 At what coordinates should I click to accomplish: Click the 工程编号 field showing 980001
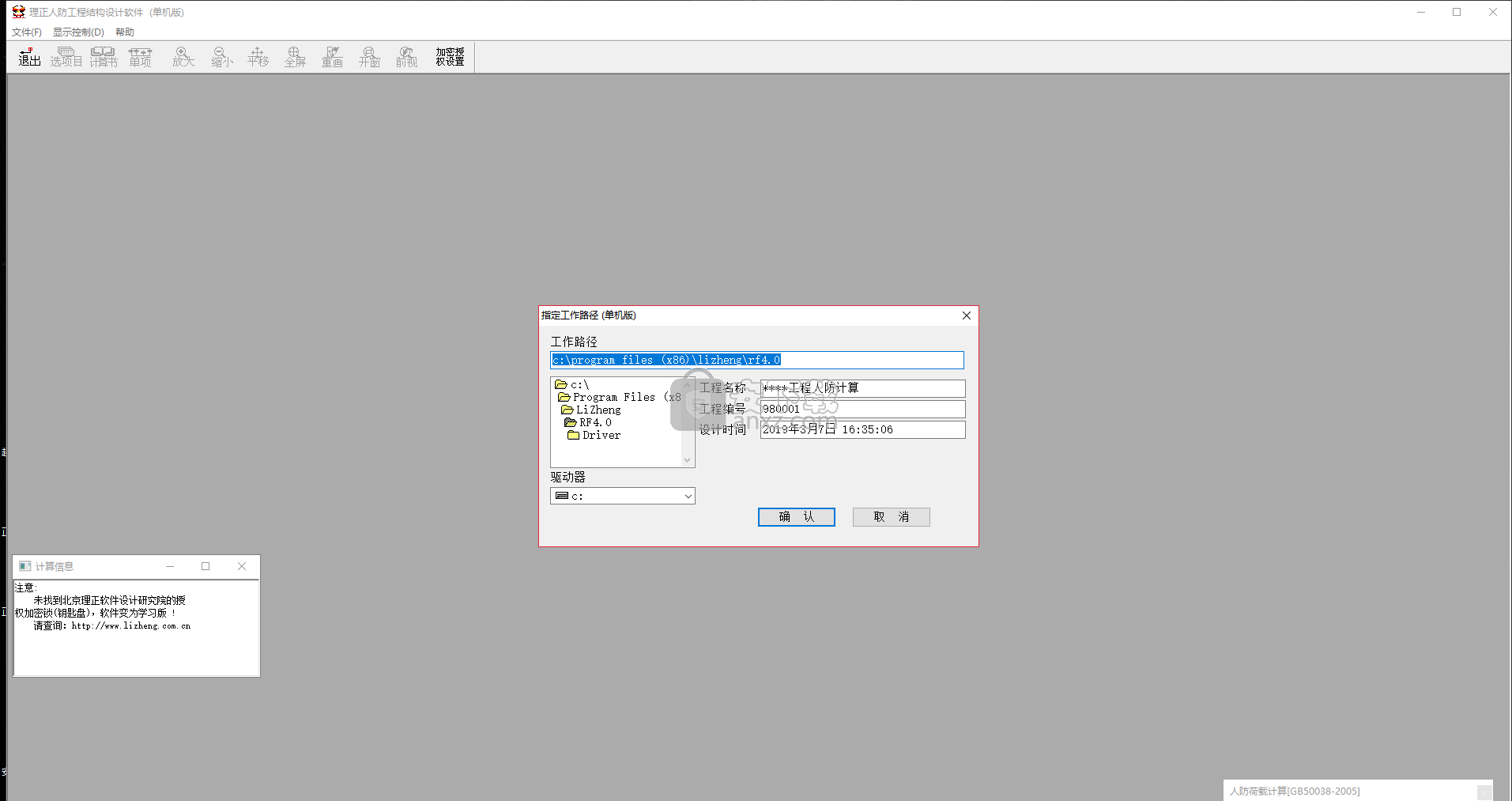click(862, 409)
